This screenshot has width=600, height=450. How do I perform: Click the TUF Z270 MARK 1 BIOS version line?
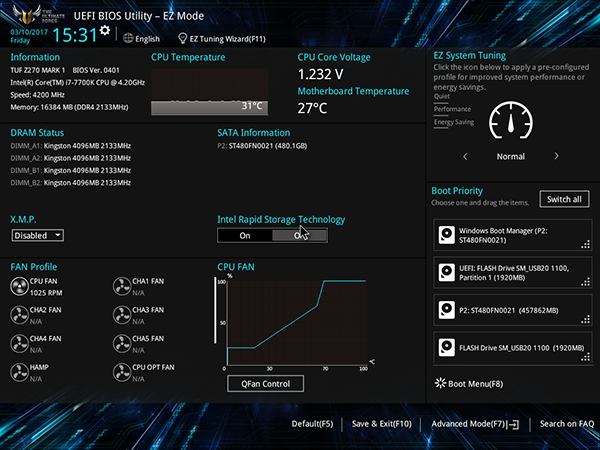(65, 70)
